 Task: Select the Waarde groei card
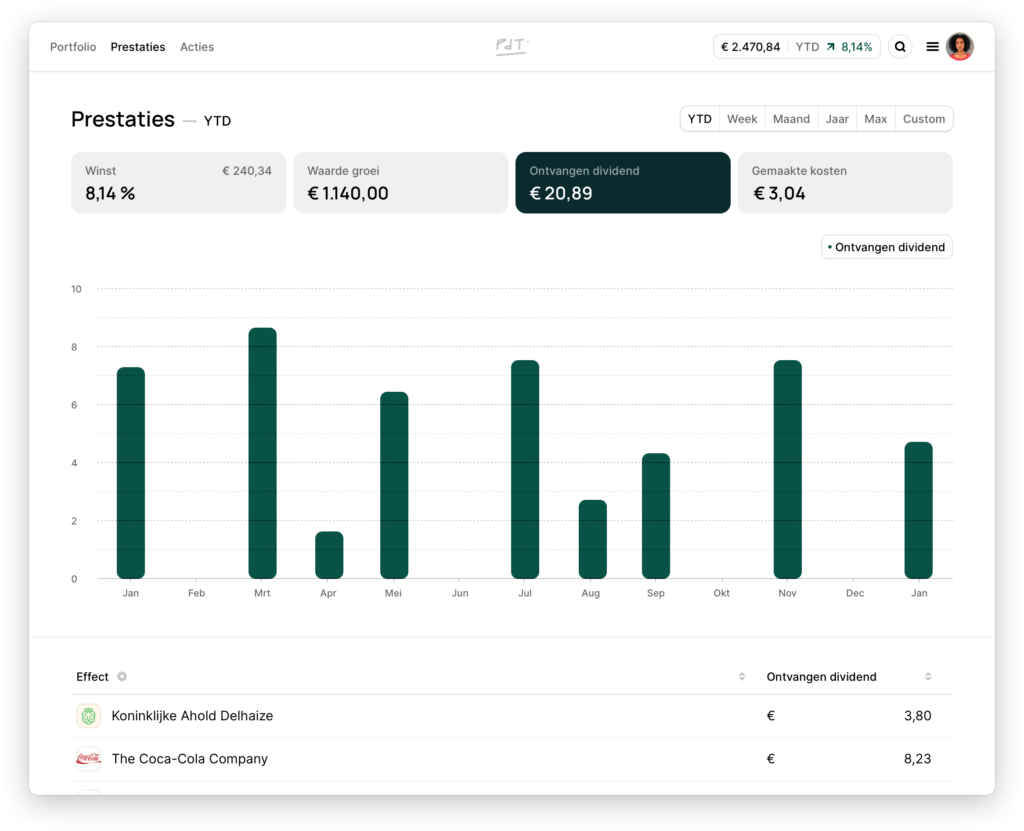pyautogui.click(x=400, y=183)
